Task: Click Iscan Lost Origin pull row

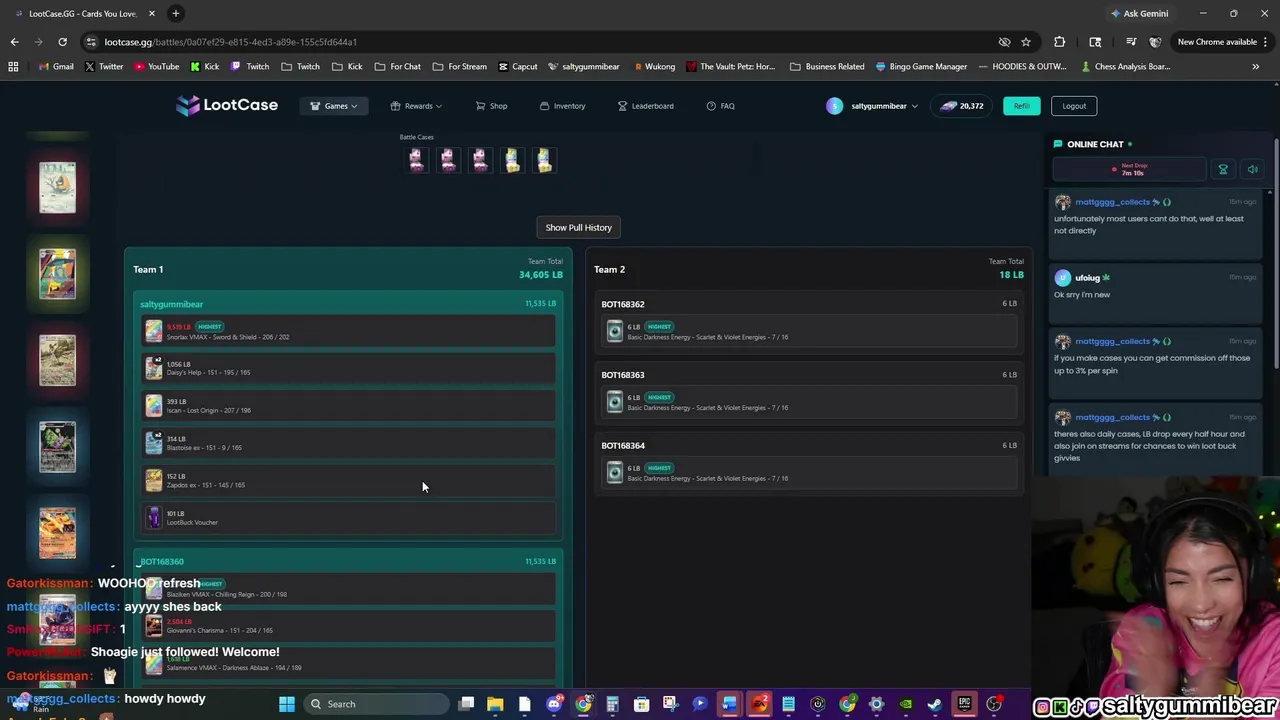Action: pos(348,406)
